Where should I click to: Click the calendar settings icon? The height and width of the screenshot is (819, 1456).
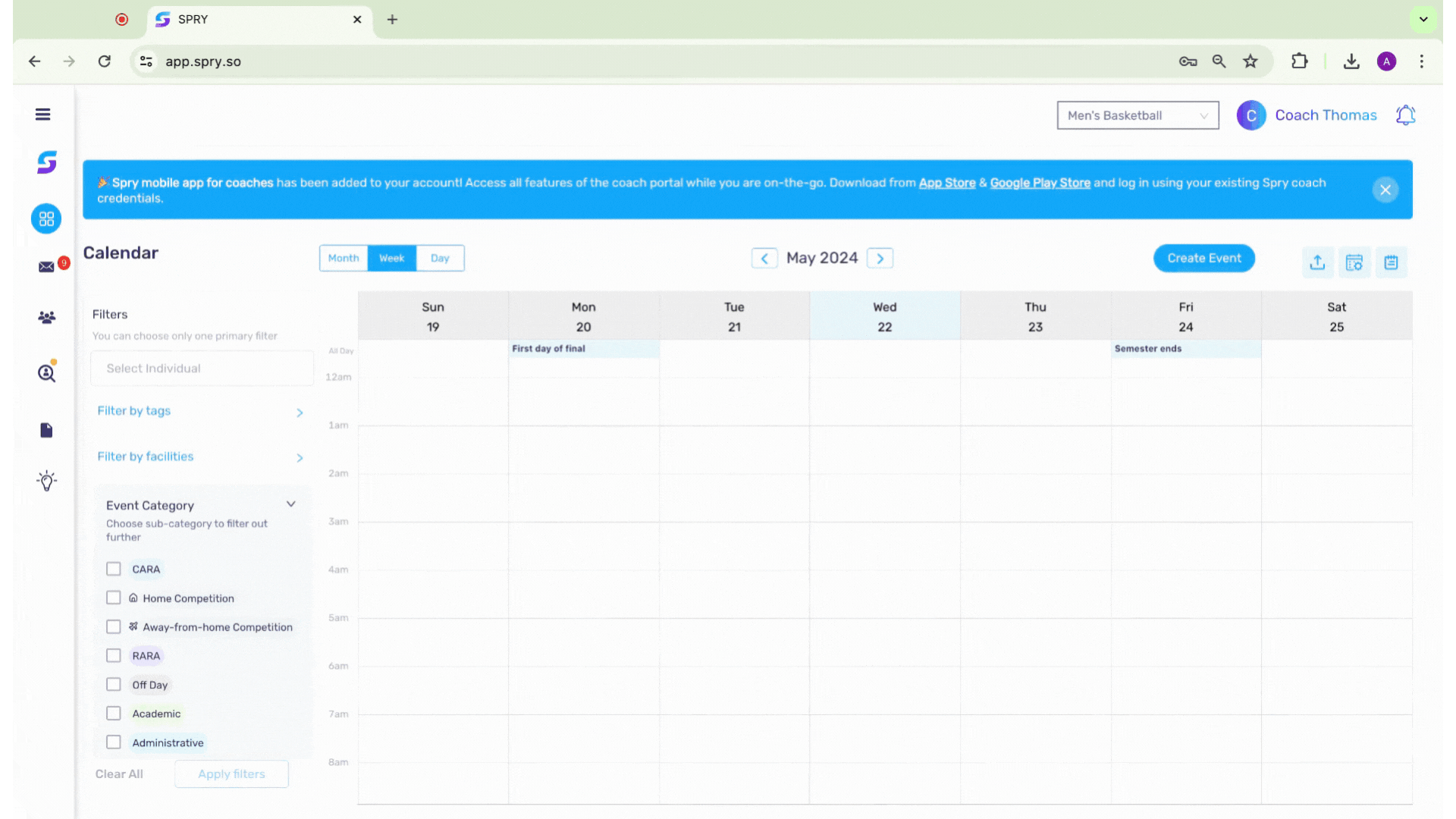pos(1354,262)
